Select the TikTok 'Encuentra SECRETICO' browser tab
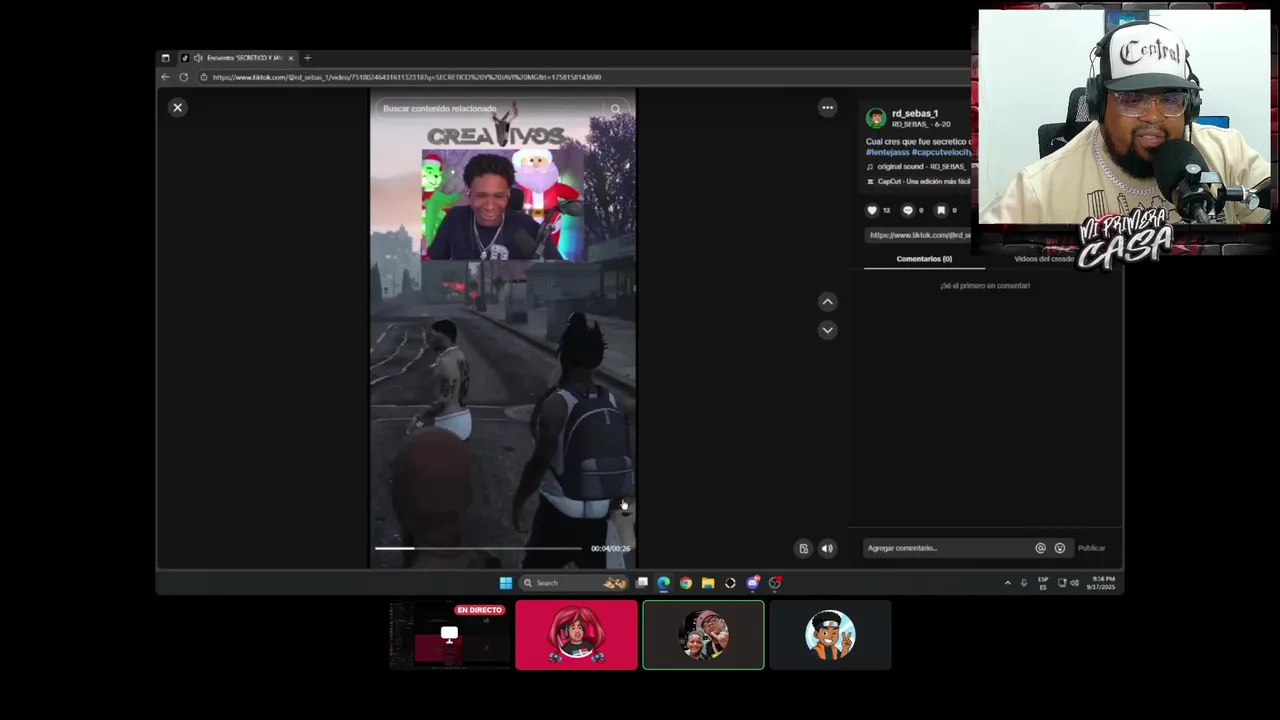Screen dimensions: 1280x720 point(239,58)
